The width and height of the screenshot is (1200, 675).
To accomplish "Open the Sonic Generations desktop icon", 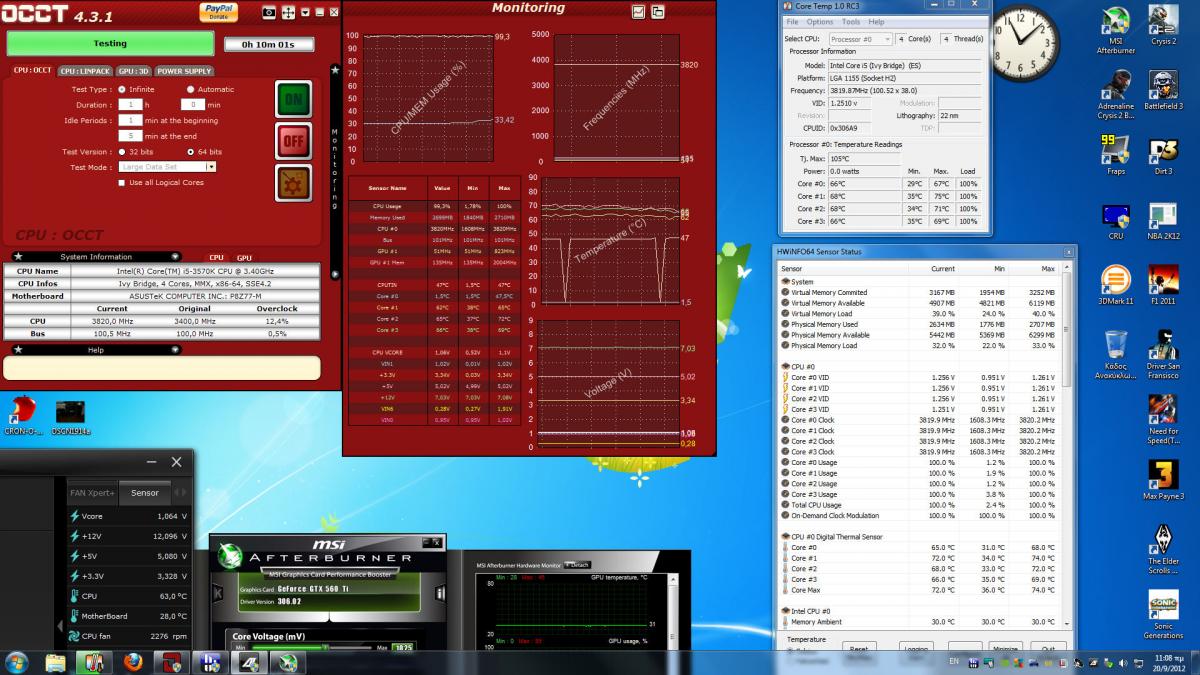I will [x=1163, y=615].
